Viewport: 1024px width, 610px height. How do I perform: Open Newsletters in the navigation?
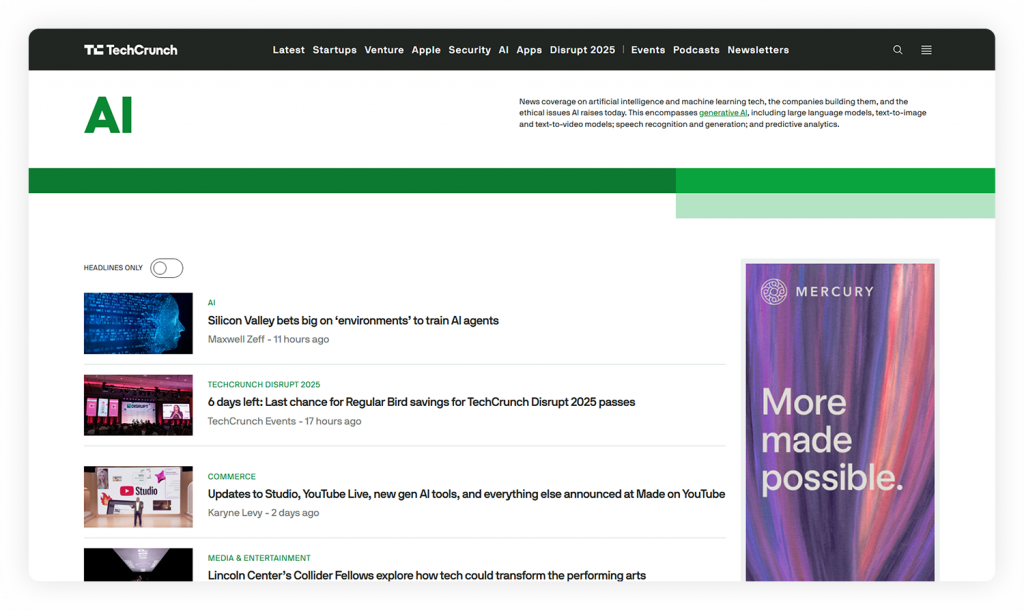(758, 50)
